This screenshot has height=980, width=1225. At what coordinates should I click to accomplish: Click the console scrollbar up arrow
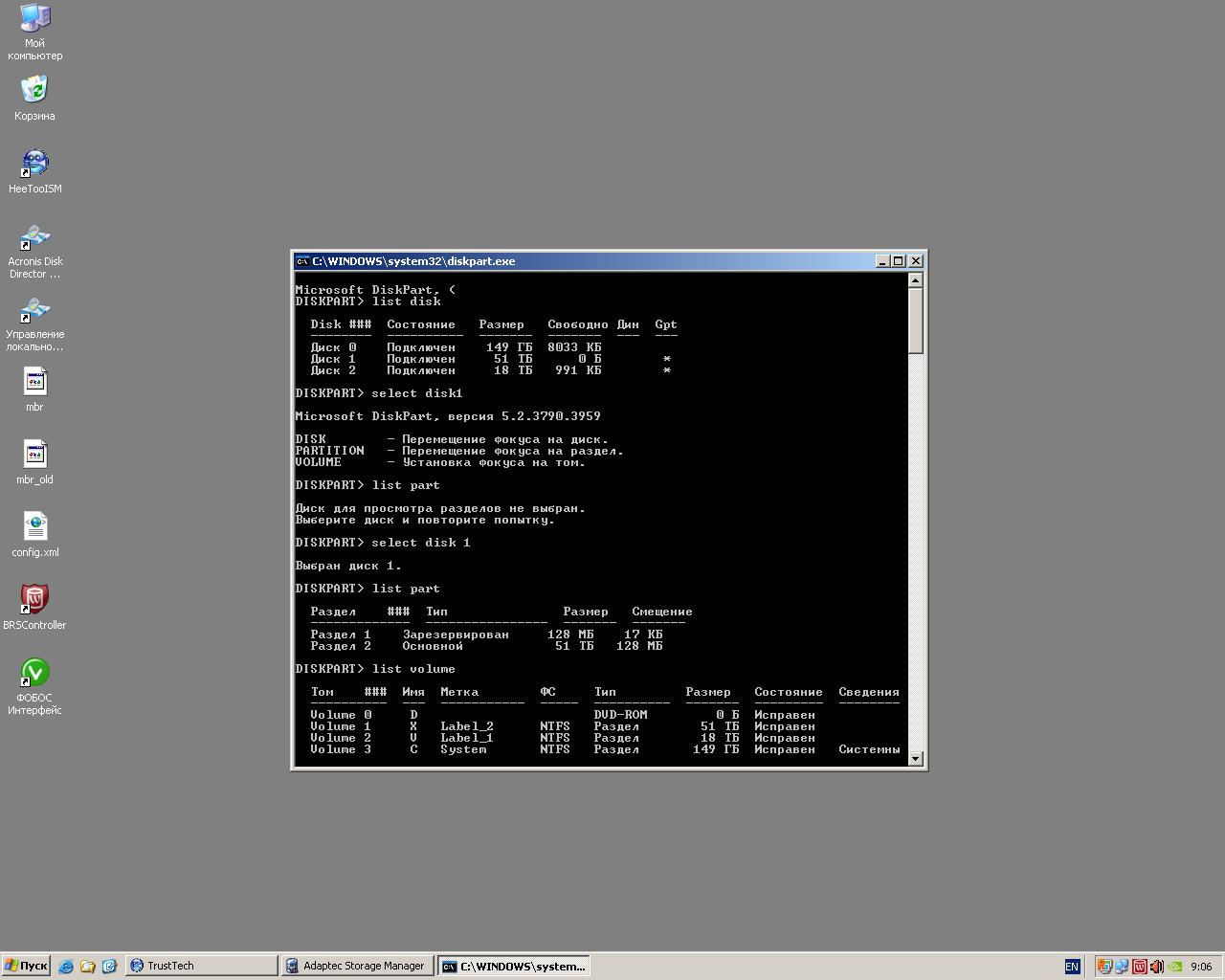[916, 280]
